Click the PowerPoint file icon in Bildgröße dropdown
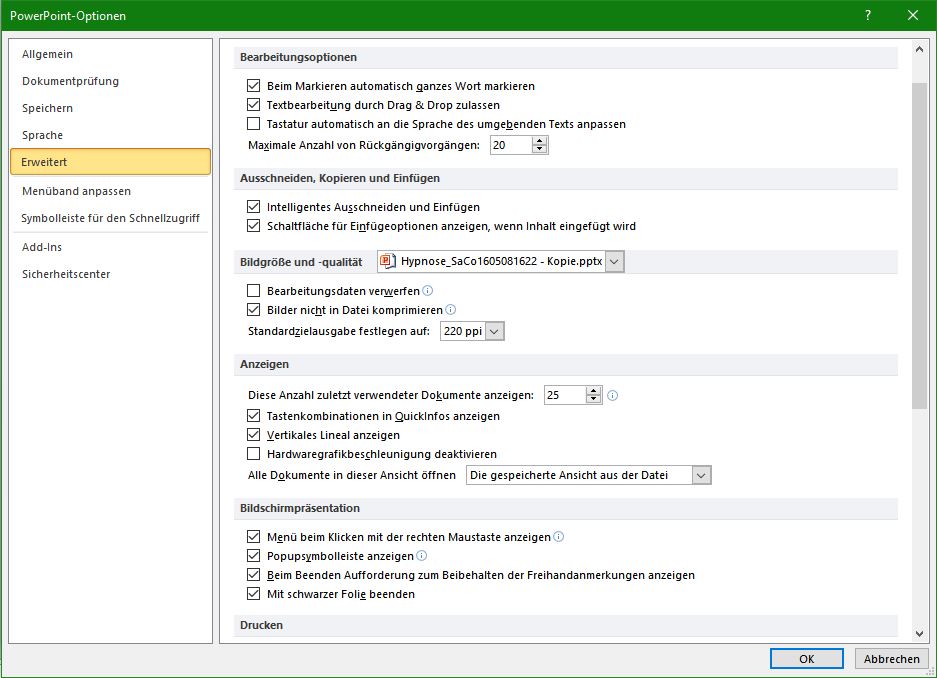937x678 pixels. click(388, 261)
